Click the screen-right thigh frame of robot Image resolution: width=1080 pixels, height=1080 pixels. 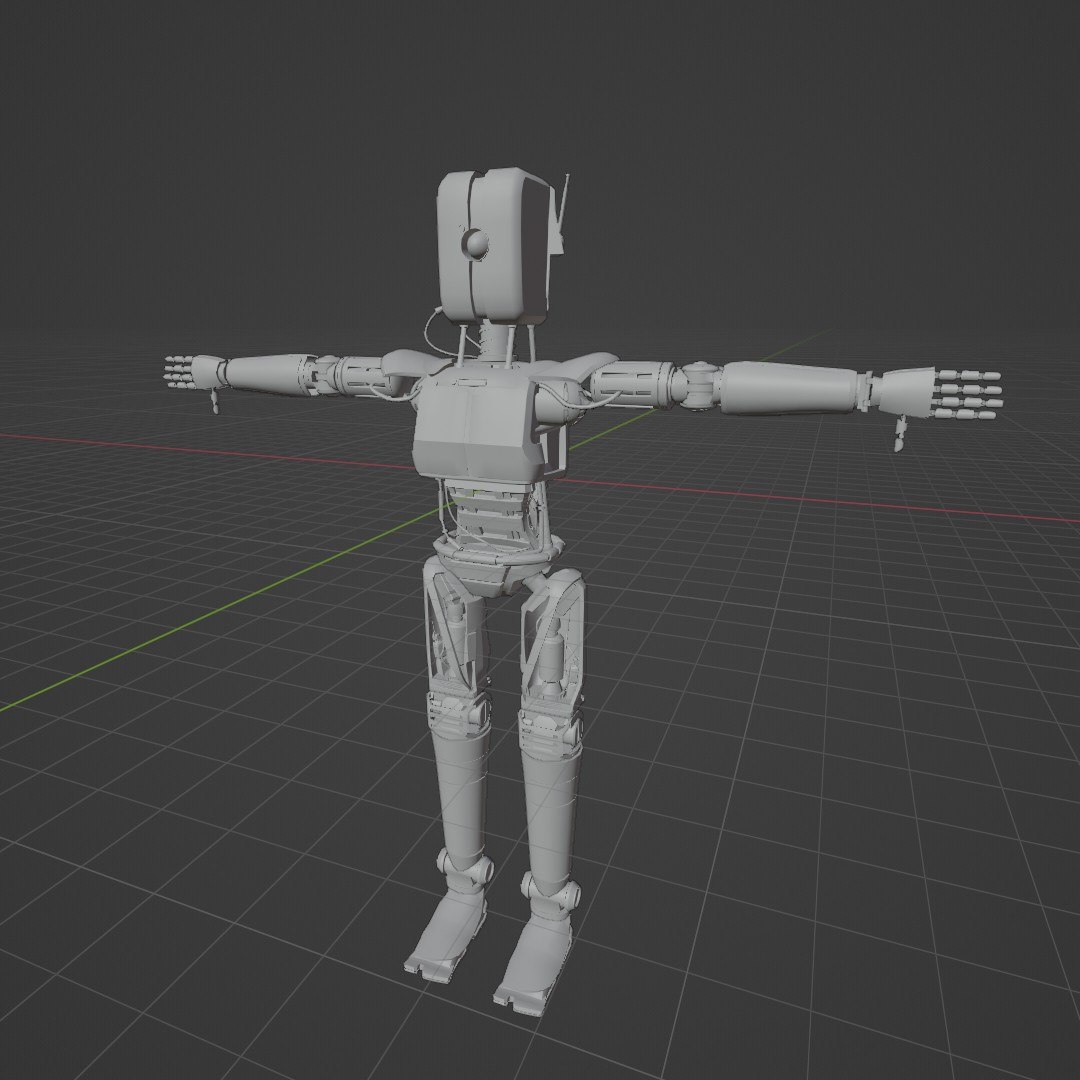click(x=552, y=638)
